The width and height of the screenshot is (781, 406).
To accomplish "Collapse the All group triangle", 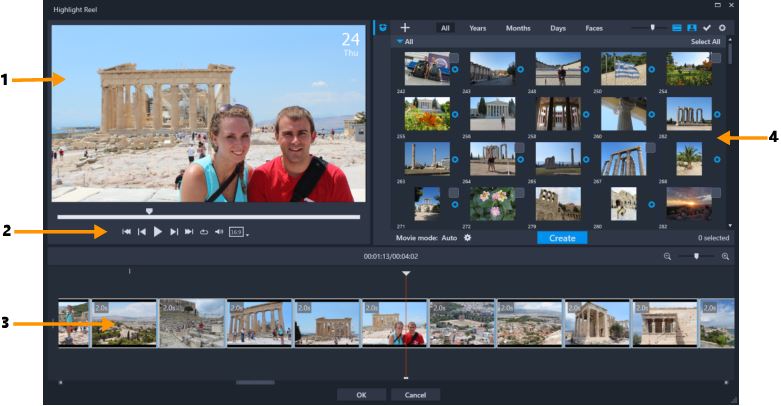I will coord(399,42).
